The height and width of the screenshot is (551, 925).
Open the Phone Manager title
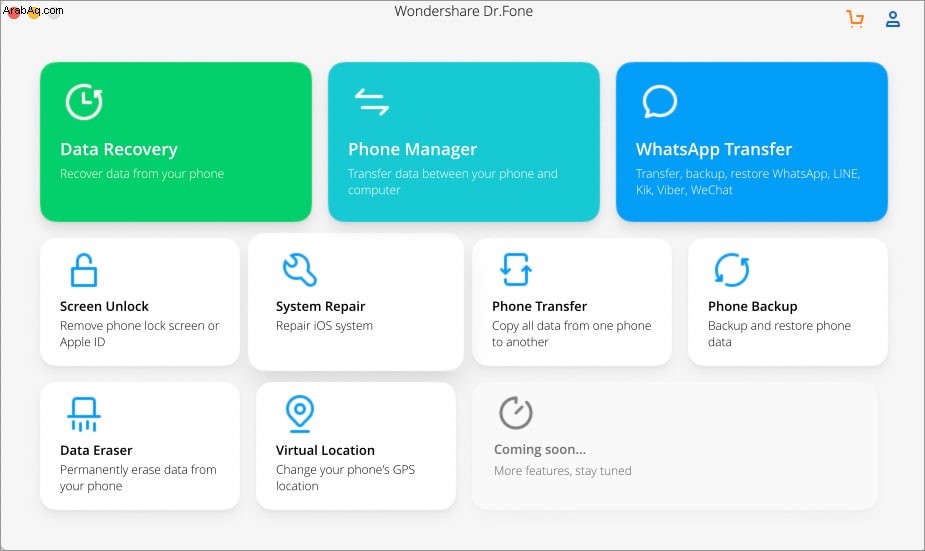[412, 149]
